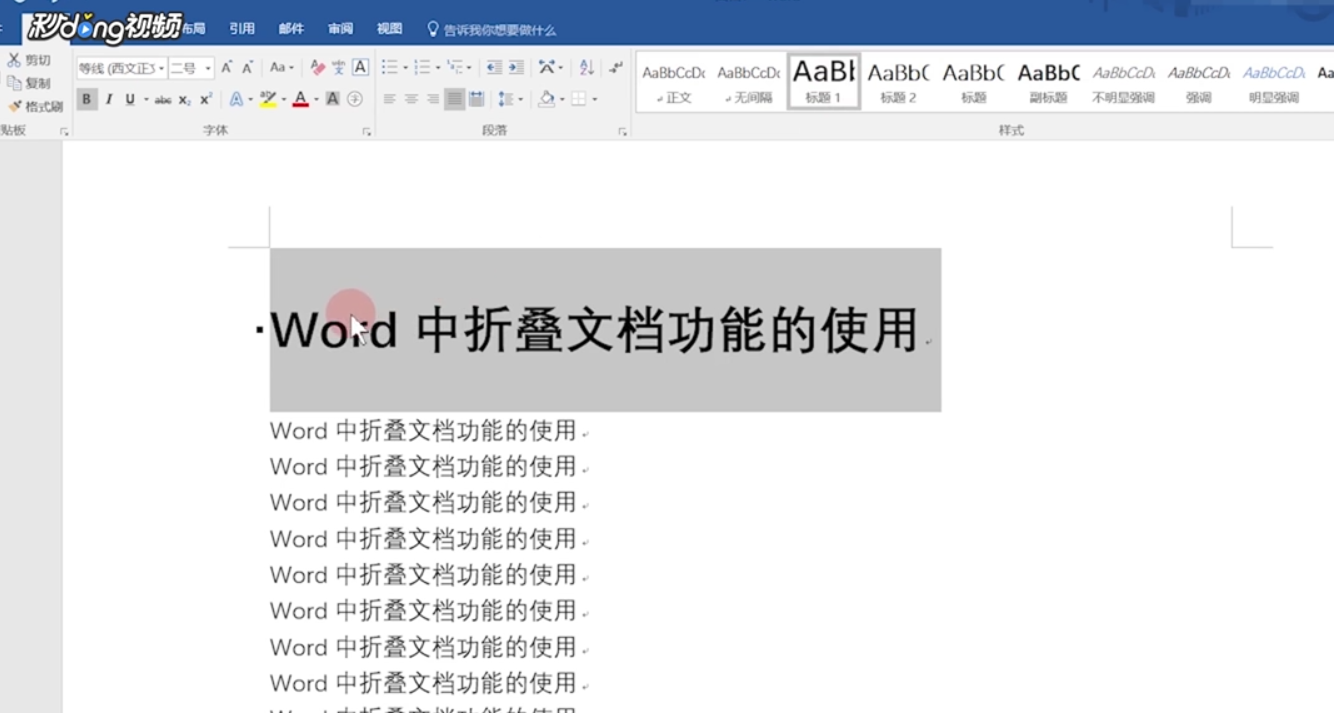Decrease paragraph indent
This screenshot has height=713, width=1334.
[x=493, y=67]
